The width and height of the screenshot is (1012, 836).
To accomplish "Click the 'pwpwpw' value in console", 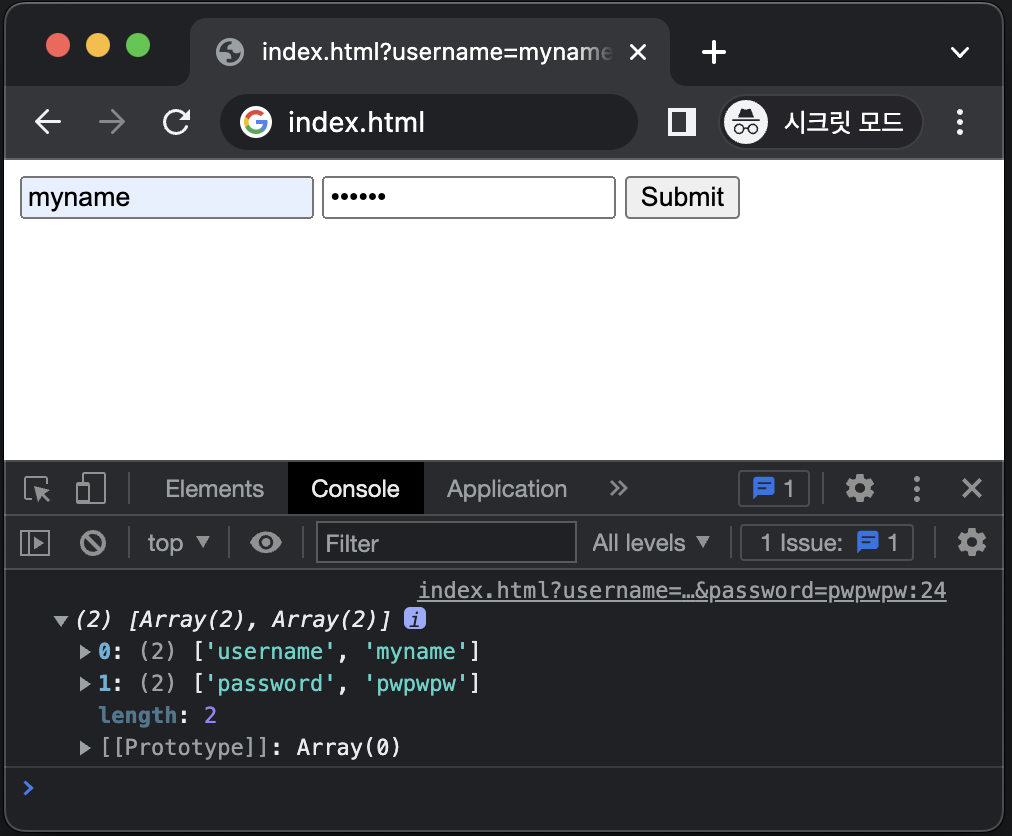I will click(416, 684).
